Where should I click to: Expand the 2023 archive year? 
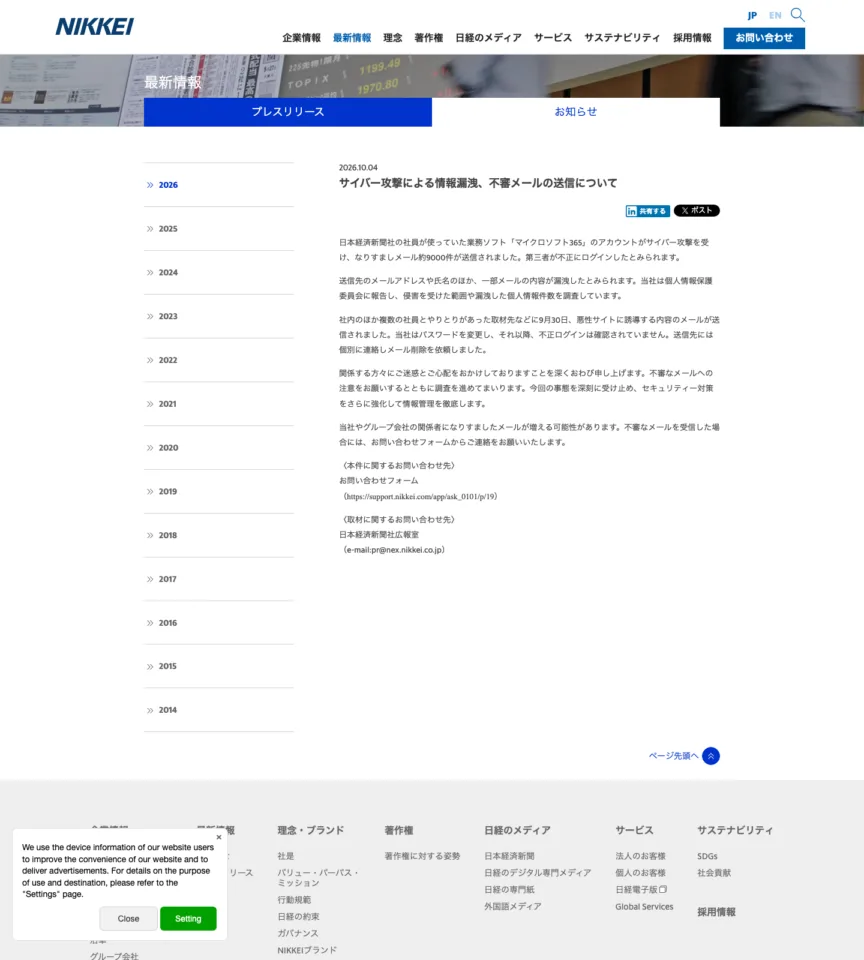tap(219, 317)
